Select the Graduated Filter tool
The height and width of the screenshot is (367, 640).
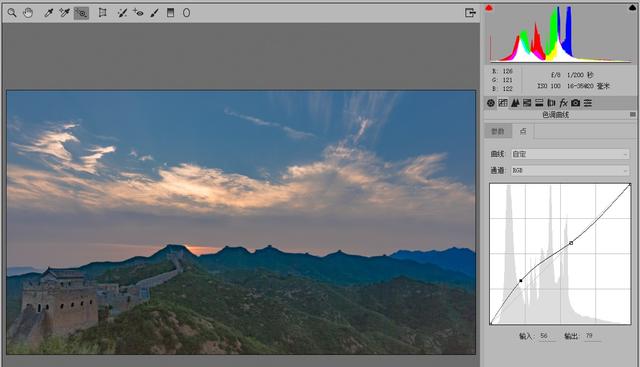(171, 13)
